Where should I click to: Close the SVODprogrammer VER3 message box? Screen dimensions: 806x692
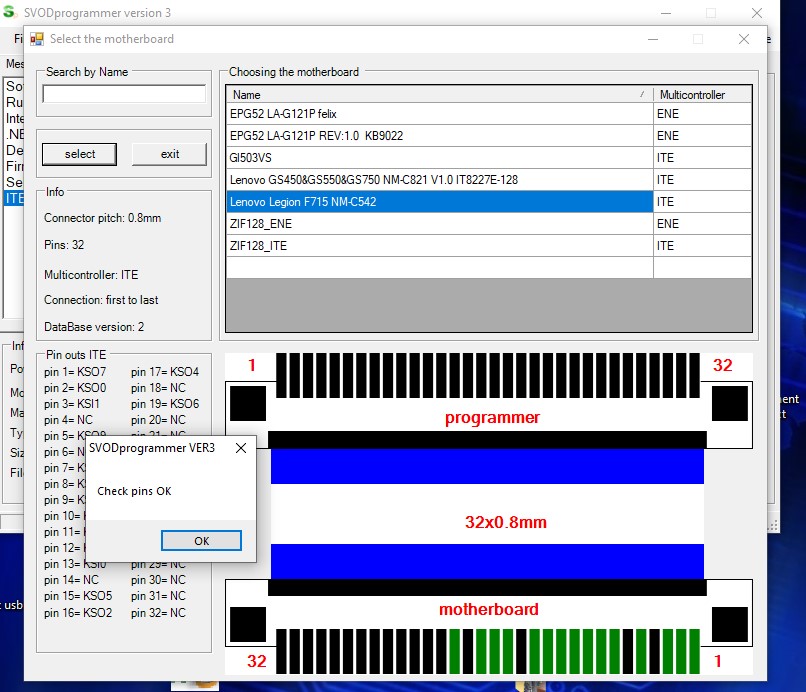tap(241, 448)
